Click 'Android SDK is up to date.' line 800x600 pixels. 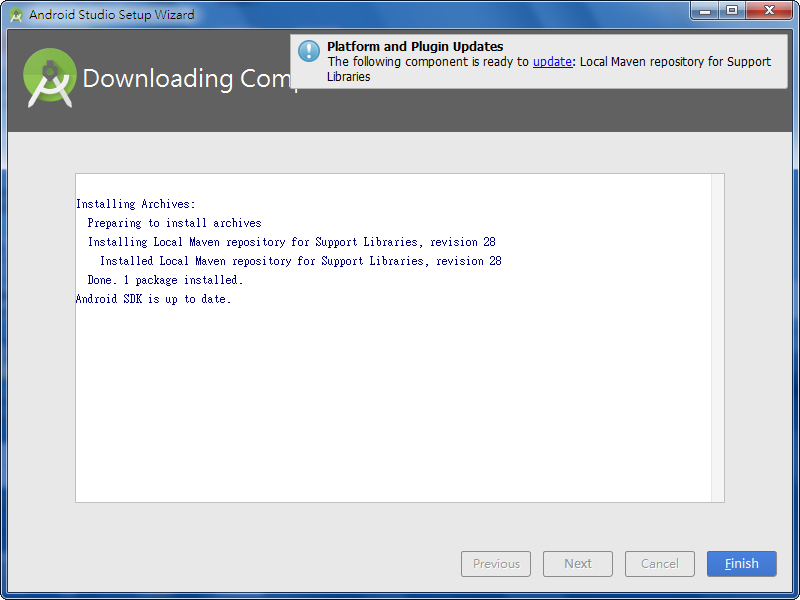click(154, 299)
